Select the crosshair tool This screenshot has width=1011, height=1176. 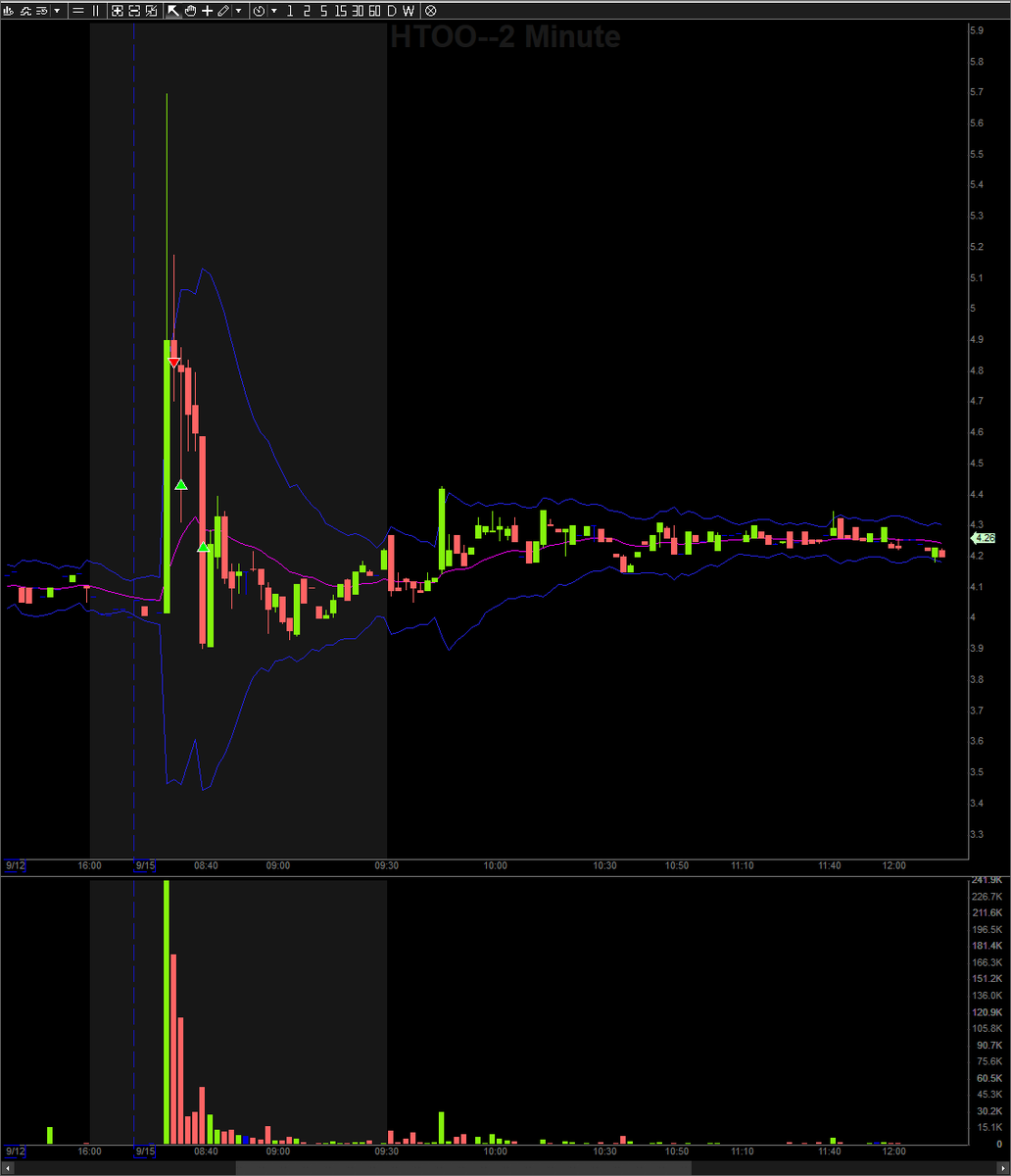tap(207, 11)
